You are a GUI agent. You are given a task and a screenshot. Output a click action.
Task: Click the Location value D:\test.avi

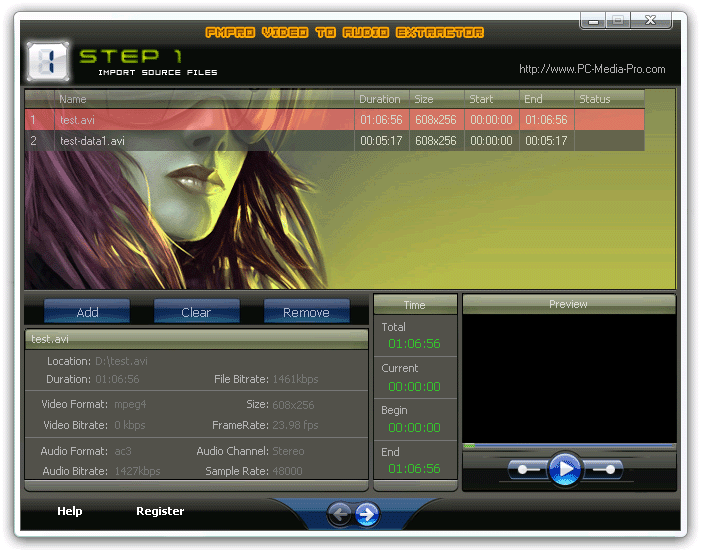click(121, 361)
